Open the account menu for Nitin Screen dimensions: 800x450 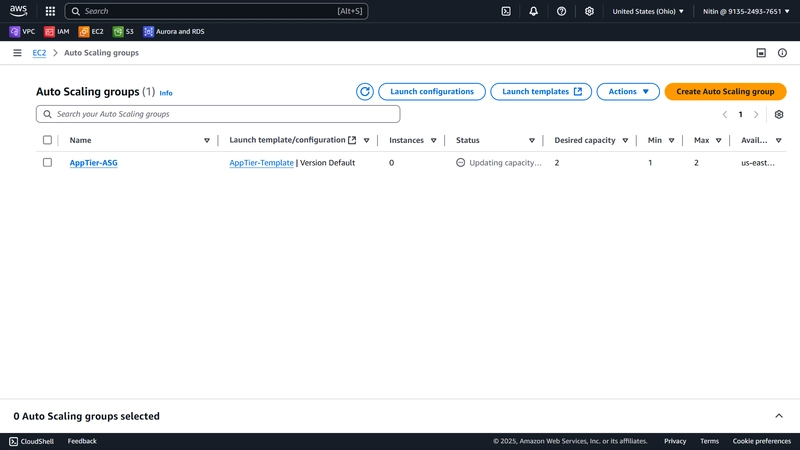tap(746, 11)
